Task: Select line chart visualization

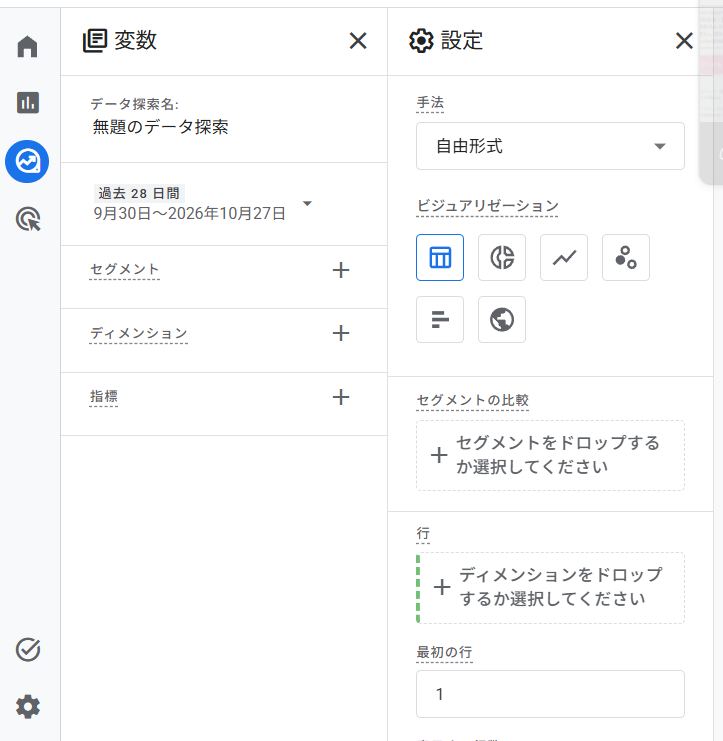Action: [564, 258]
